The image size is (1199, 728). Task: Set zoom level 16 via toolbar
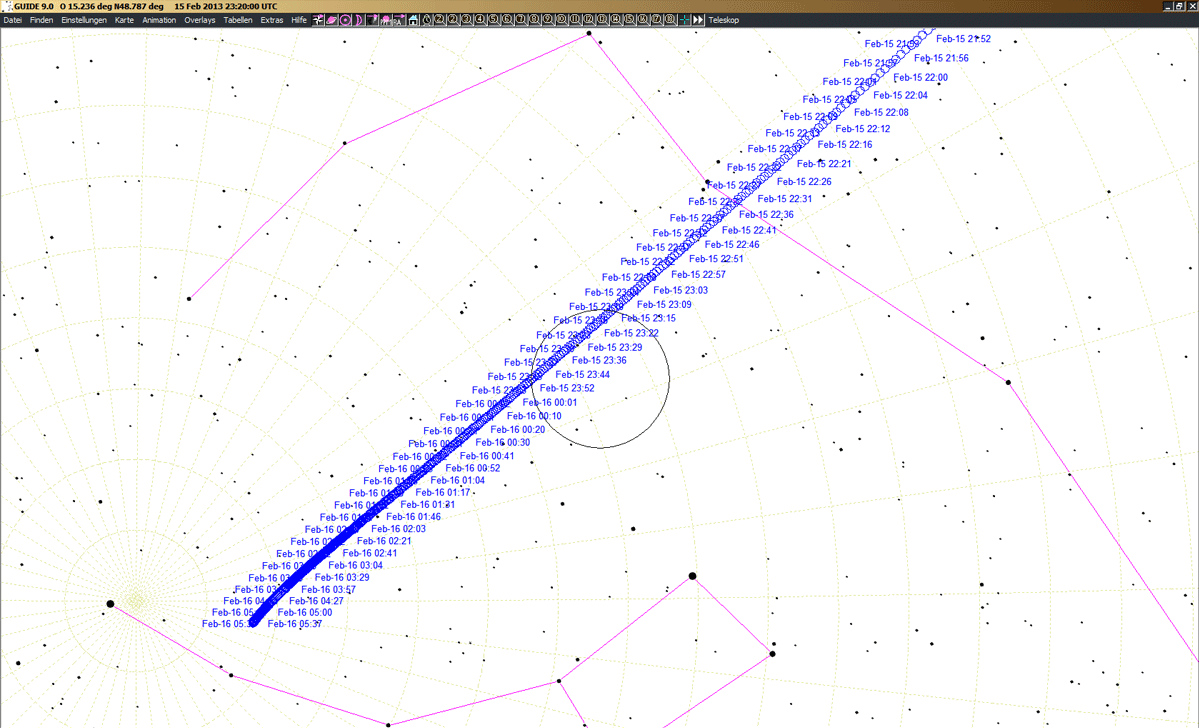[x=642, y=20]
